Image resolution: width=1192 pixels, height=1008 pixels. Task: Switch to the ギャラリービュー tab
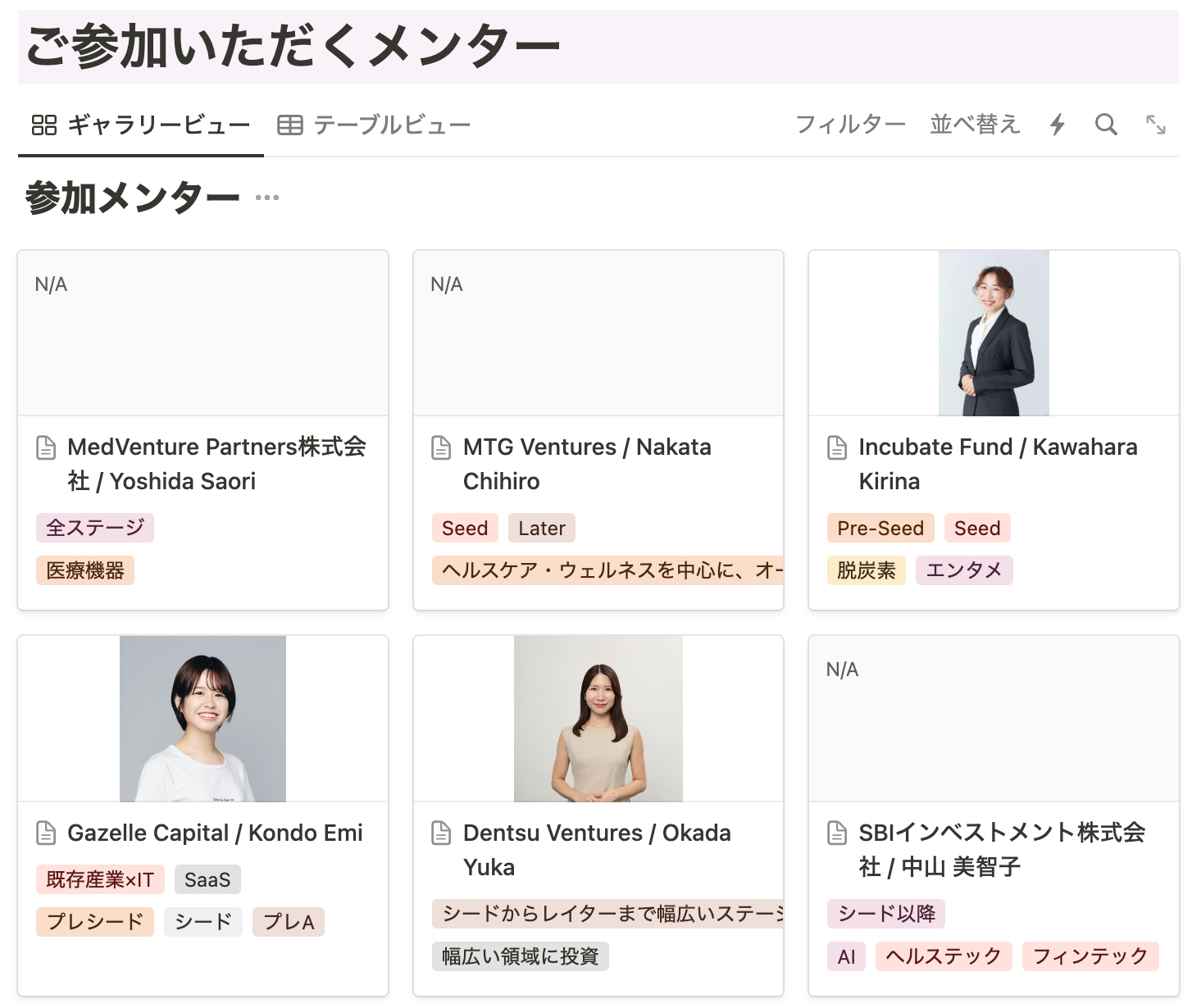click(x=141, y=125)
